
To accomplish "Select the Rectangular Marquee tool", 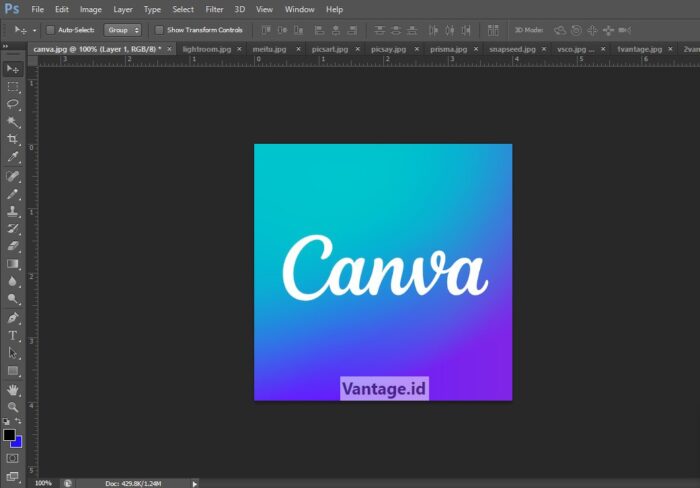I will pyautogui.click(x=13, y=86).
